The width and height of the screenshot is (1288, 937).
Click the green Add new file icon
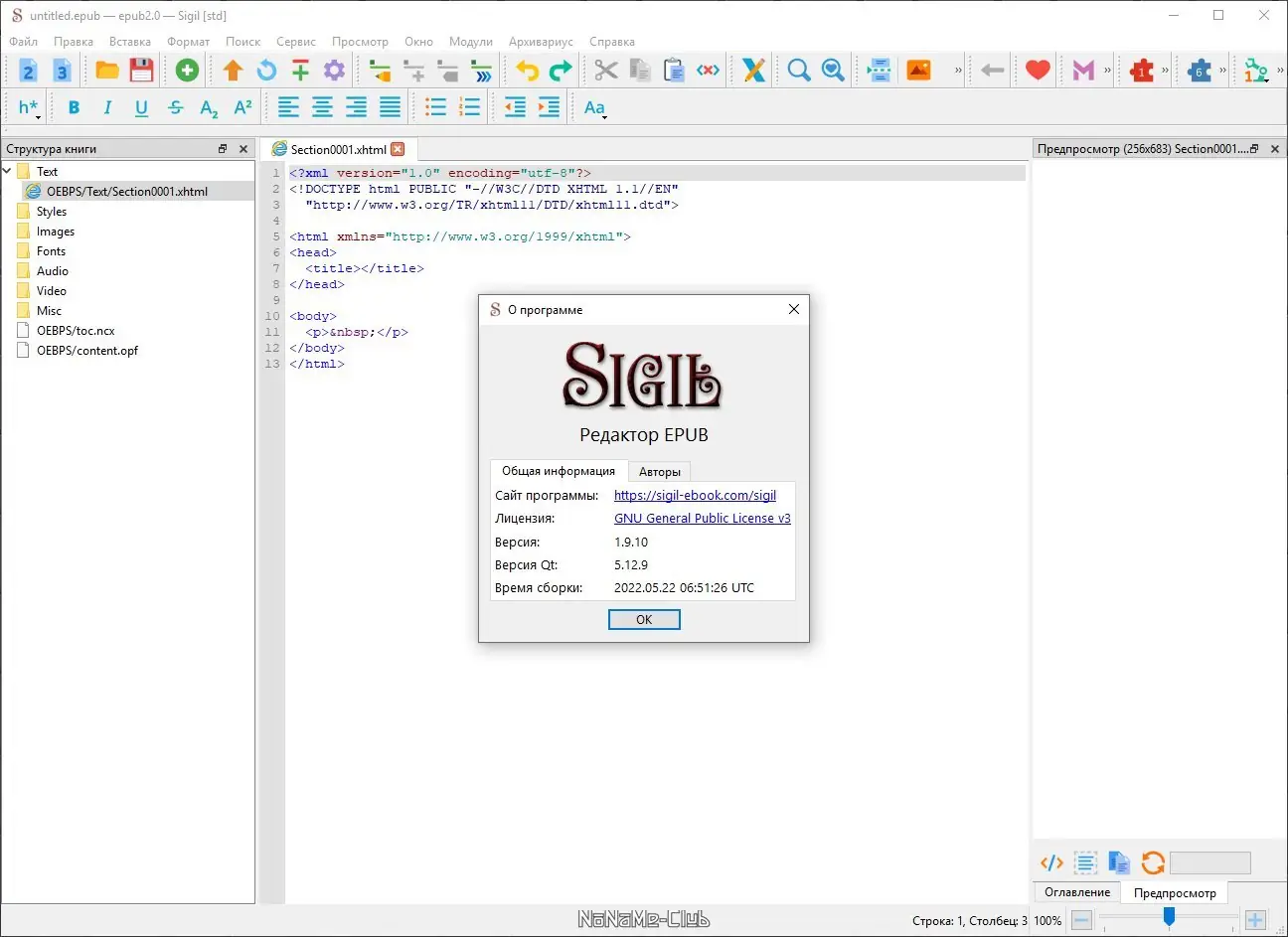[x=187, y=71]
